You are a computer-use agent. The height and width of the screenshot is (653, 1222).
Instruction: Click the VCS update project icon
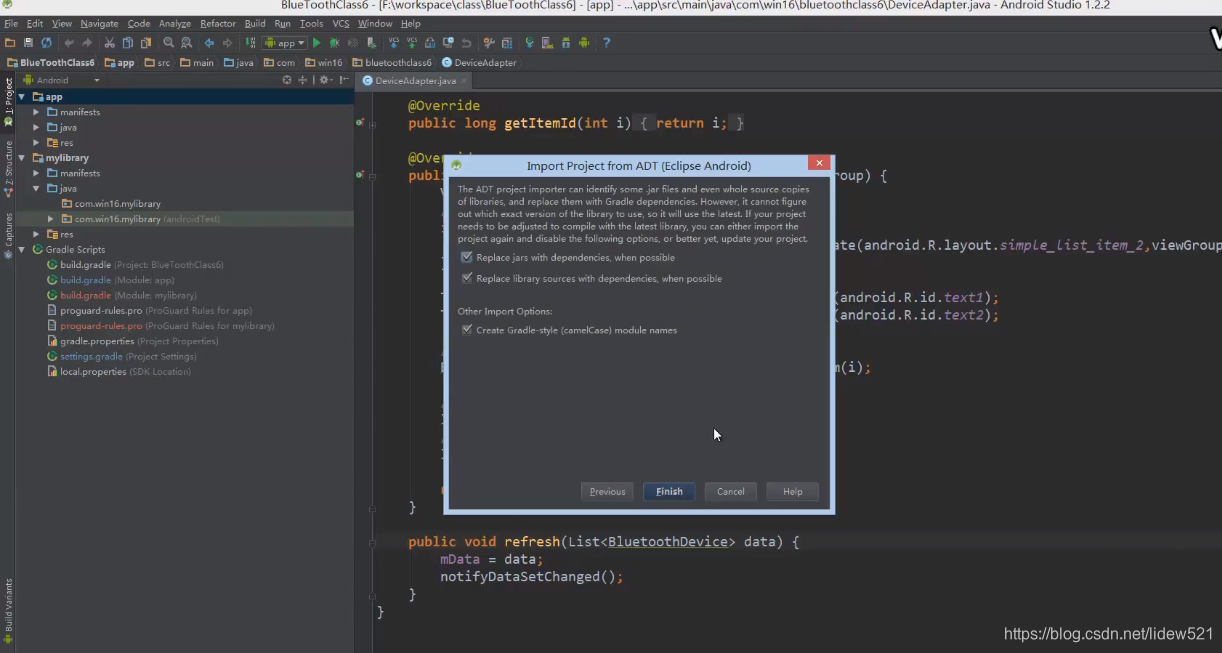point(393,43)
